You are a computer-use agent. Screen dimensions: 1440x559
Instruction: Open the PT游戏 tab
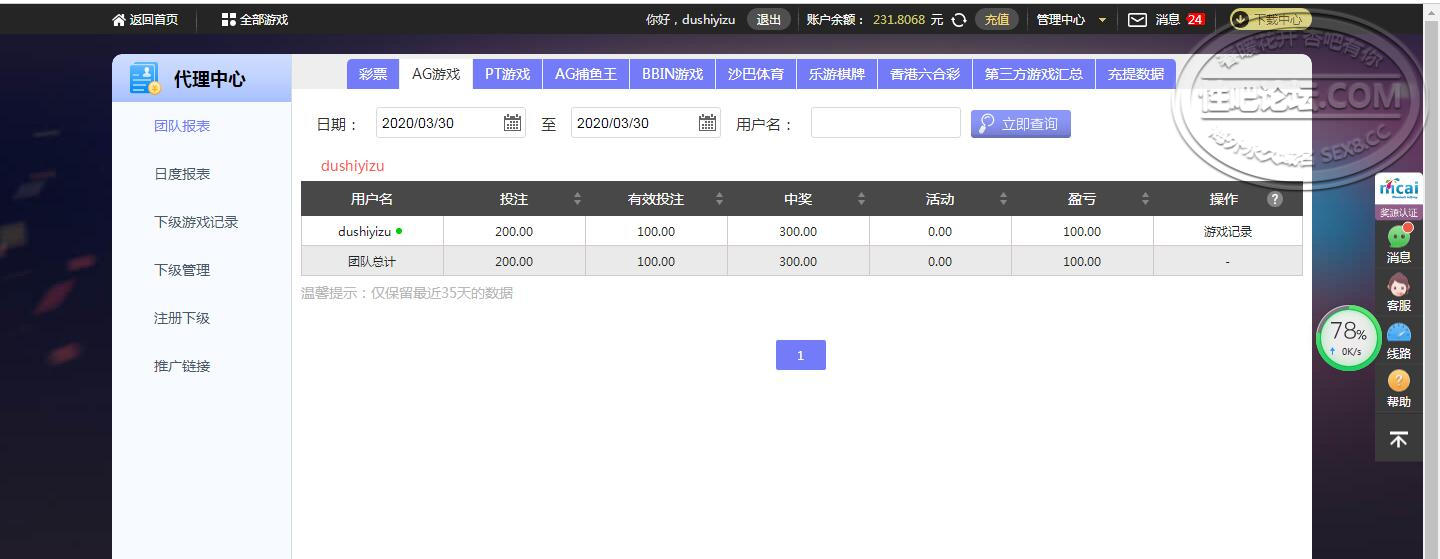click(508, 74)
